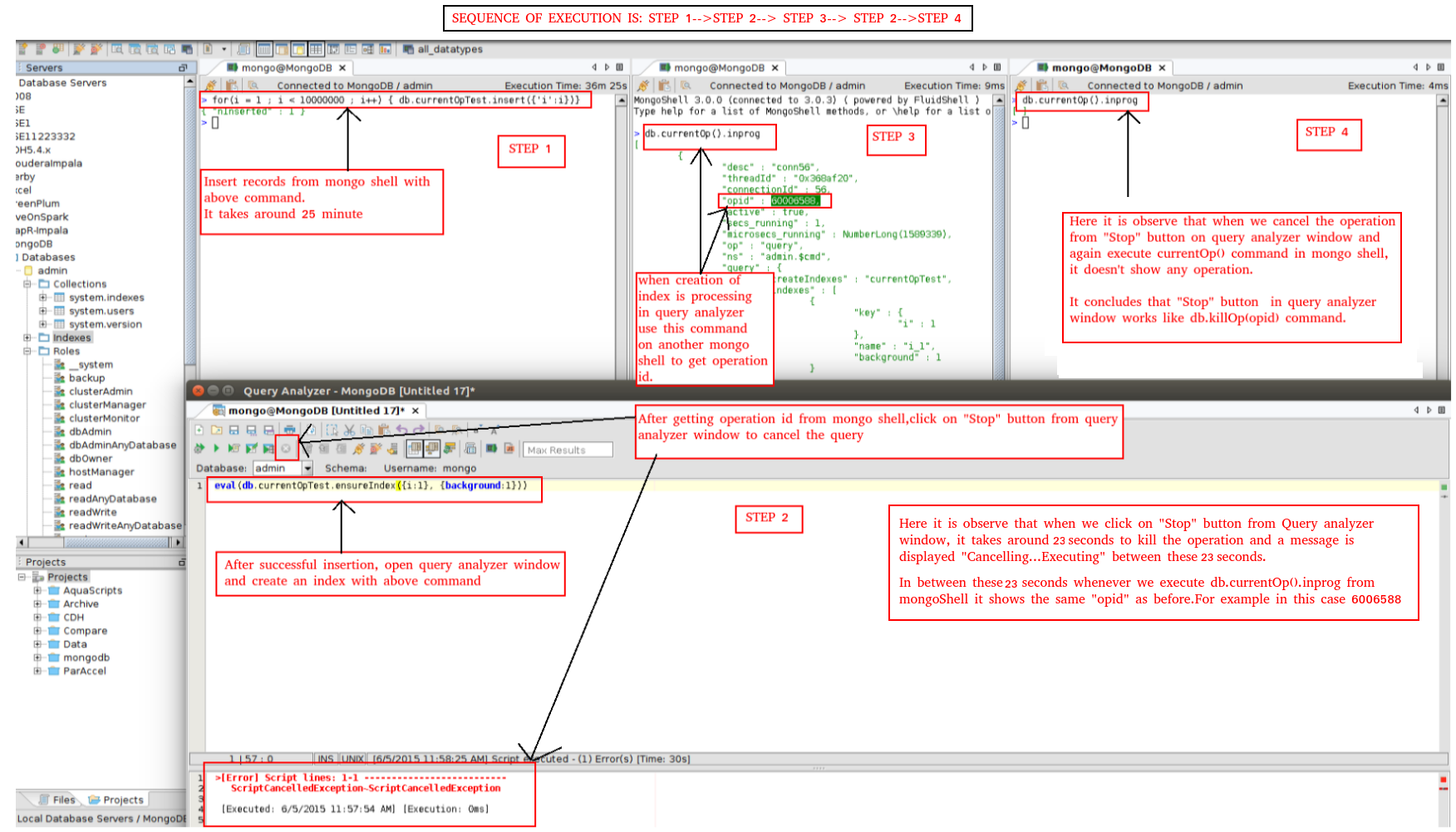Expand the mongodb project folder
The image size is (1456, 832).
click(37, 657)
